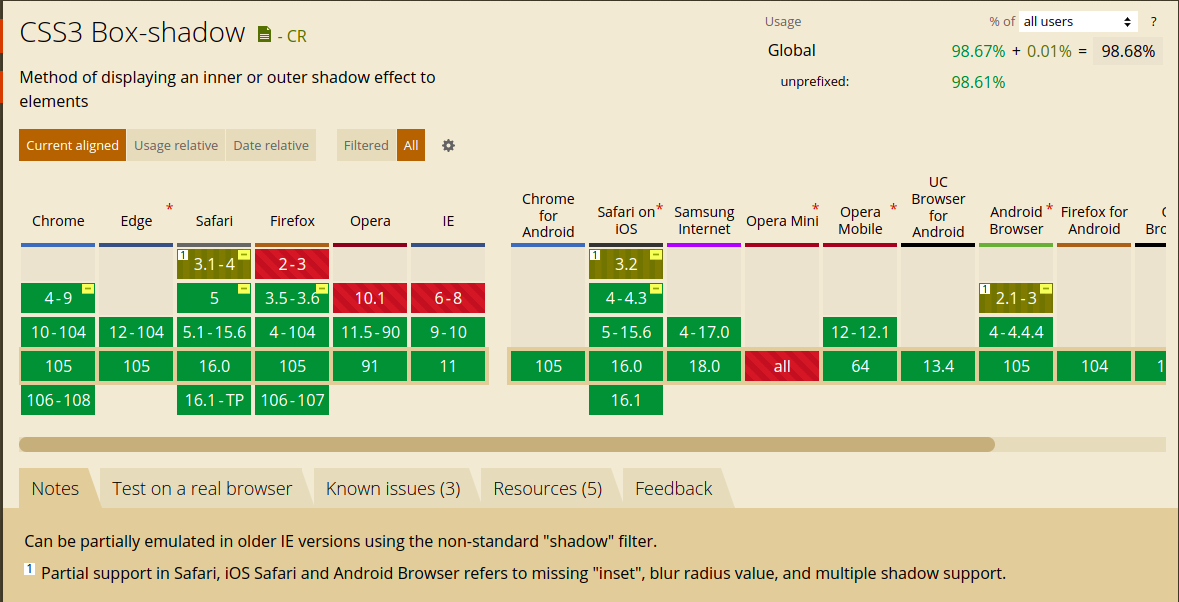The image size is (1179, 602).
Task: Select the All browsers toggle
Action: [x=411, y=145]
